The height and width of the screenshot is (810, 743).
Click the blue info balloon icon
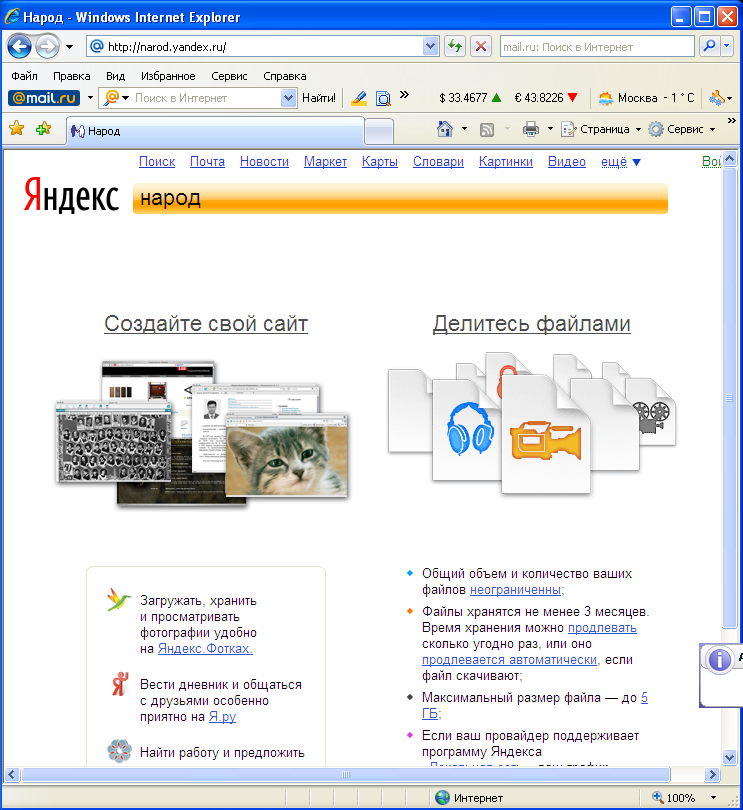tap(719, 660)
